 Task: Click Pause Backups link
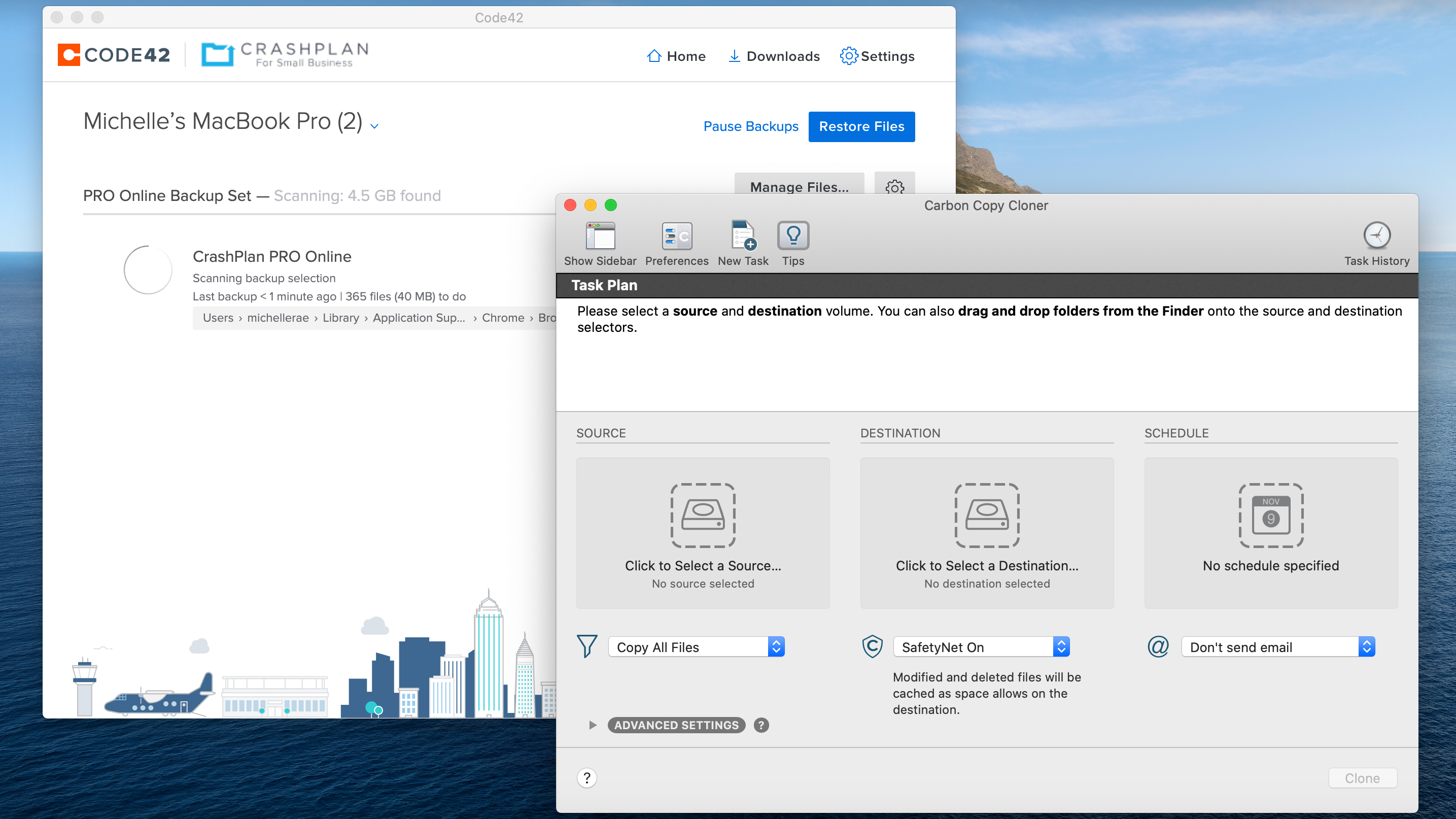(751, 127)
